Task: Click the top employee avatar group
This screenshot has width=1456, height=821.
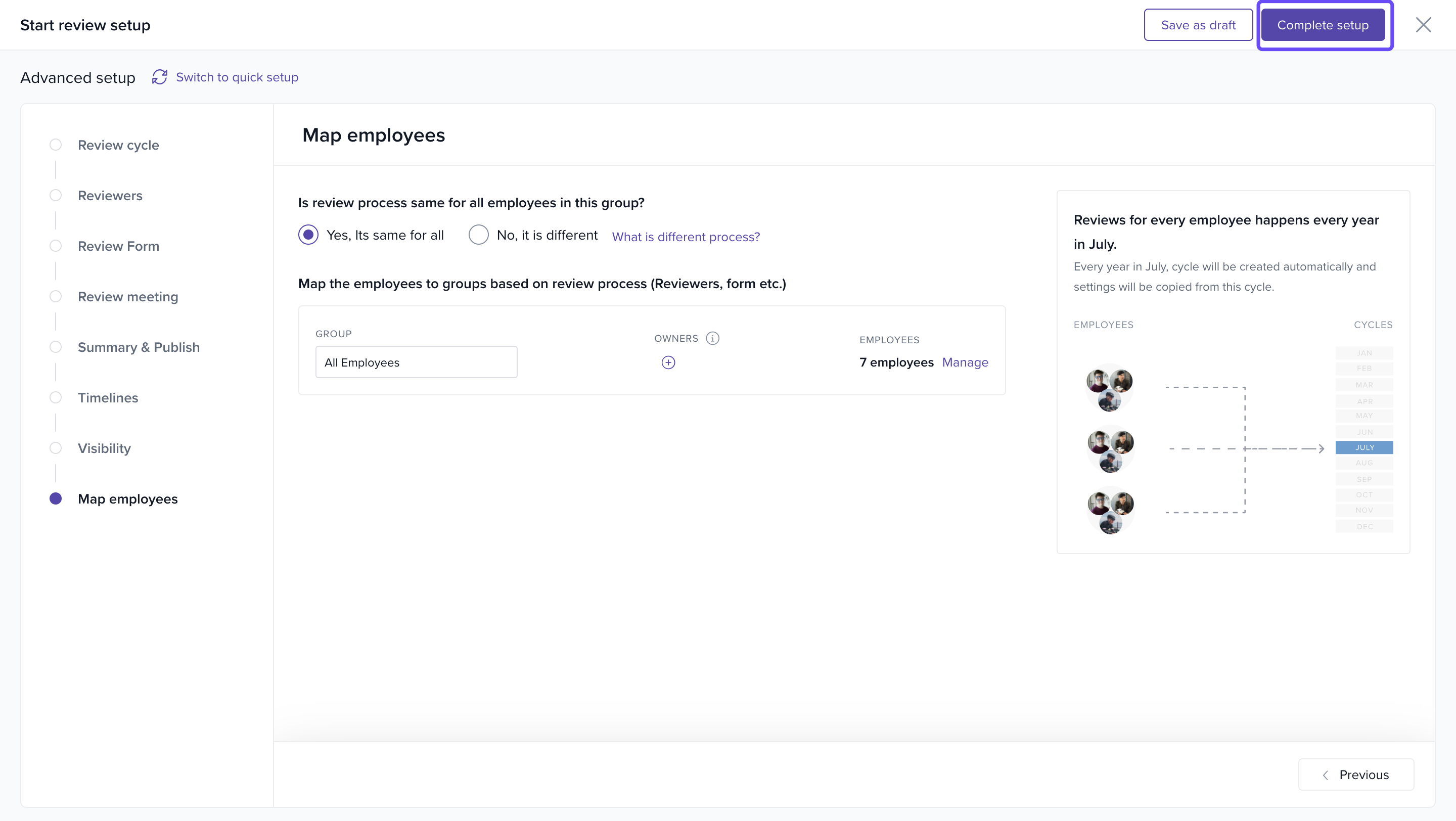Action: [x=1109, y=388]
